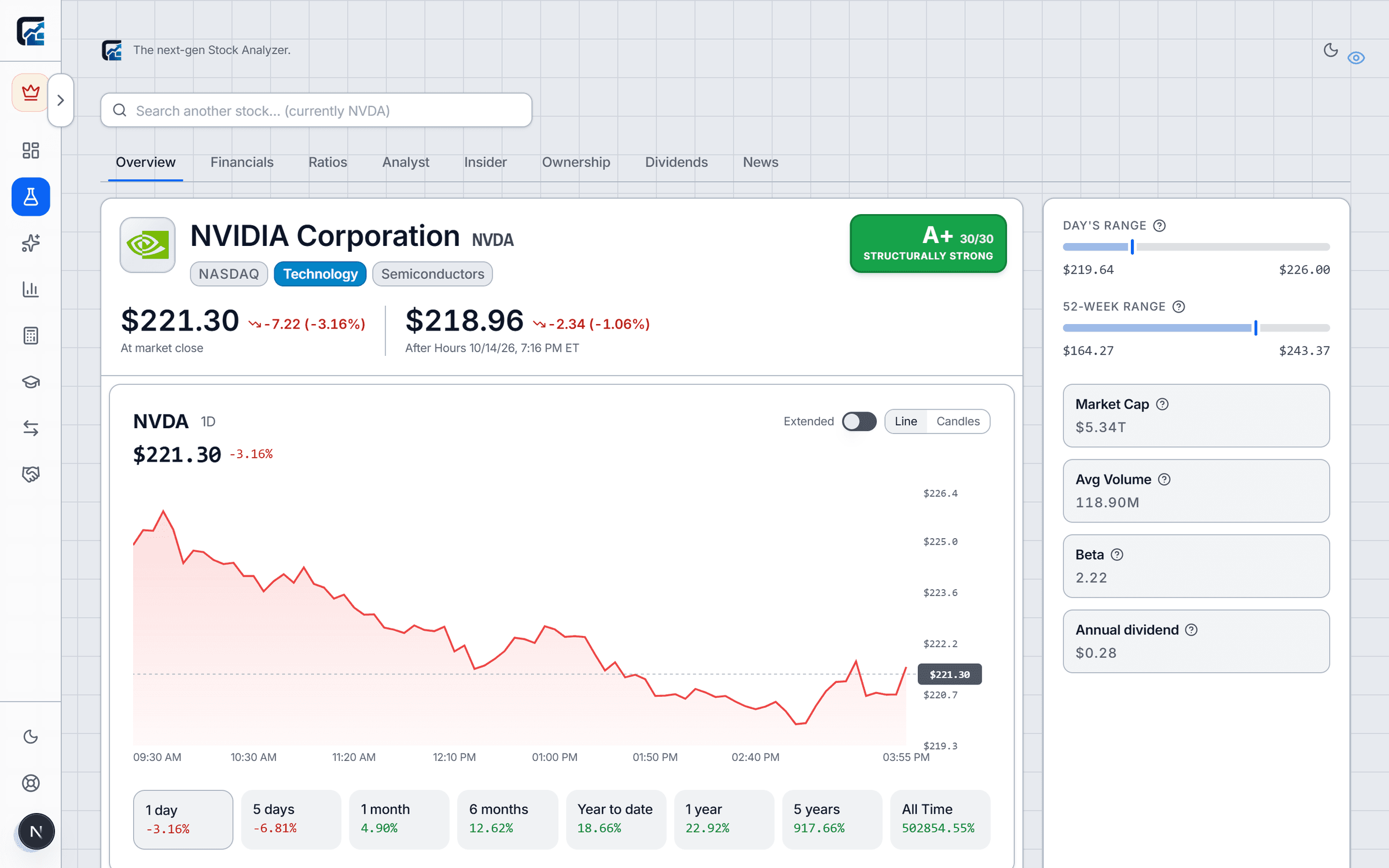
Task: Open the Dividends tab
Action: pyautogui.click(x=677, y=163)
